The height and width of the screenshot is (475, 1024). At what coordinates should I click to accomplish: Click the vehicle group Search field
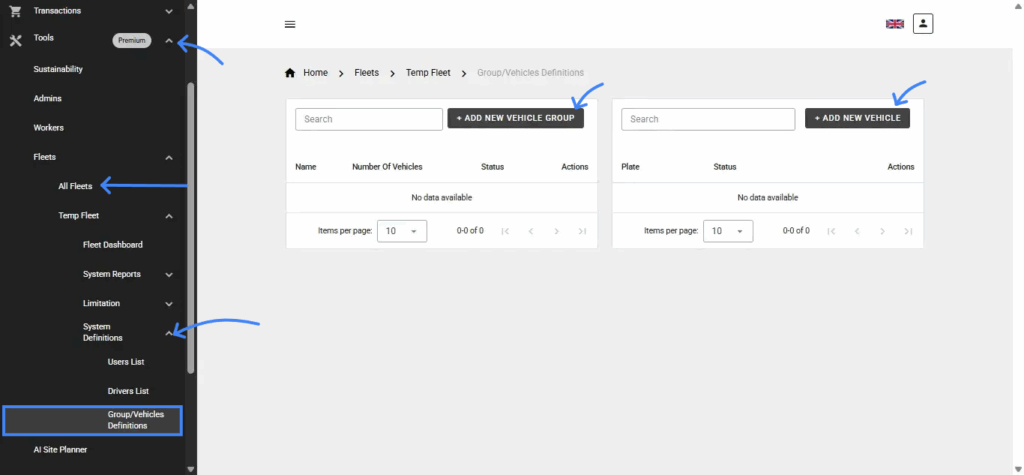click(x=368, y=119)
